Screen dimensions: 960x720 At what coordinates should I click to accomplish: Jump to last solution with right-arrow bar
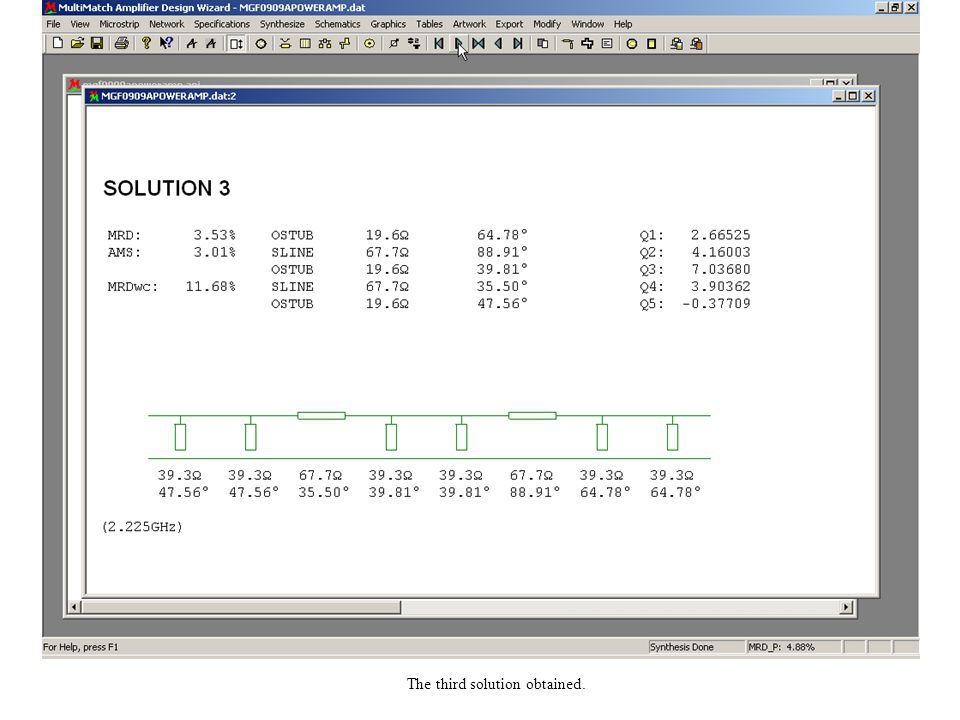pos(518,43)
